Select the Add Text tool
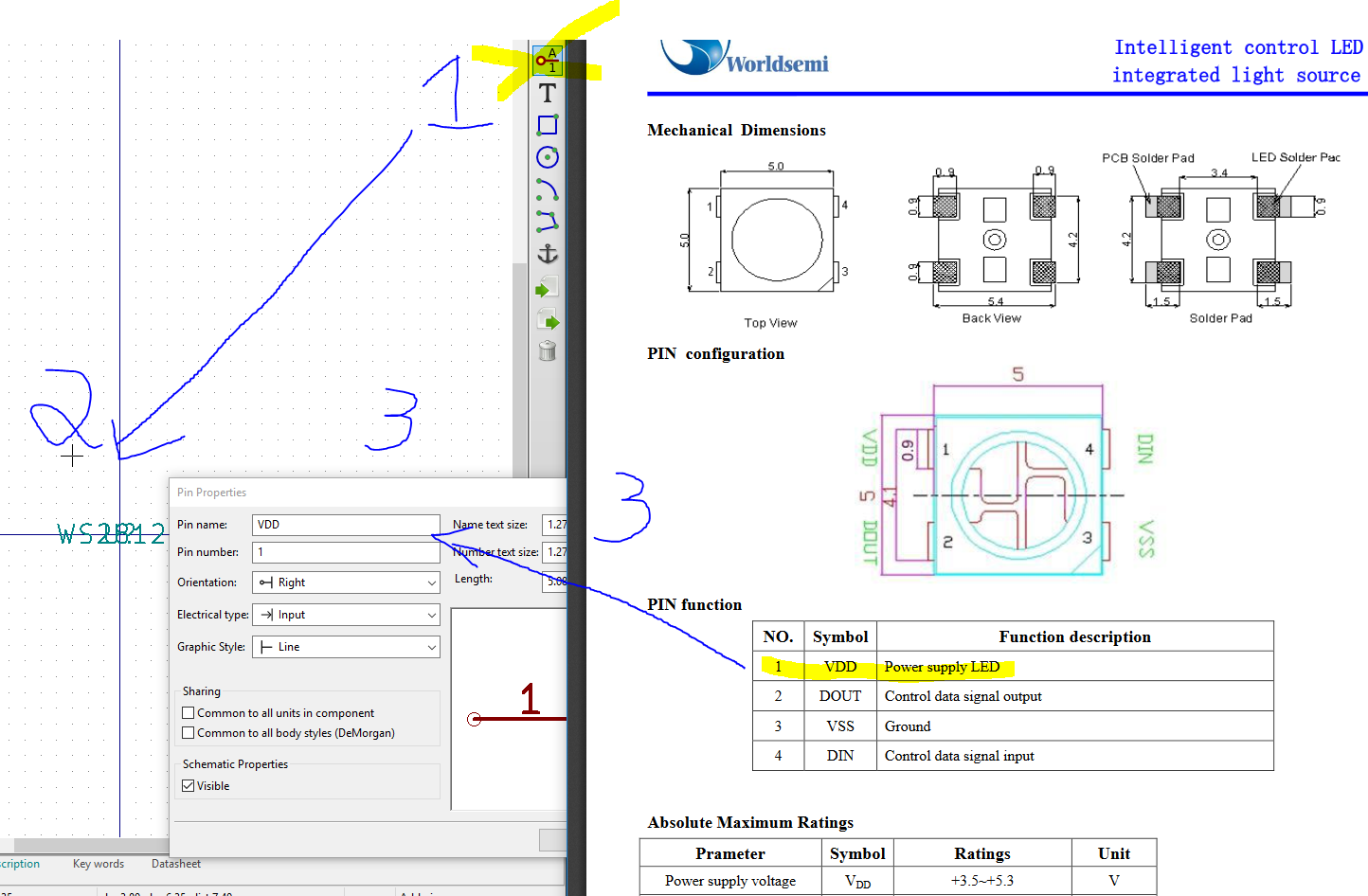 548,93
